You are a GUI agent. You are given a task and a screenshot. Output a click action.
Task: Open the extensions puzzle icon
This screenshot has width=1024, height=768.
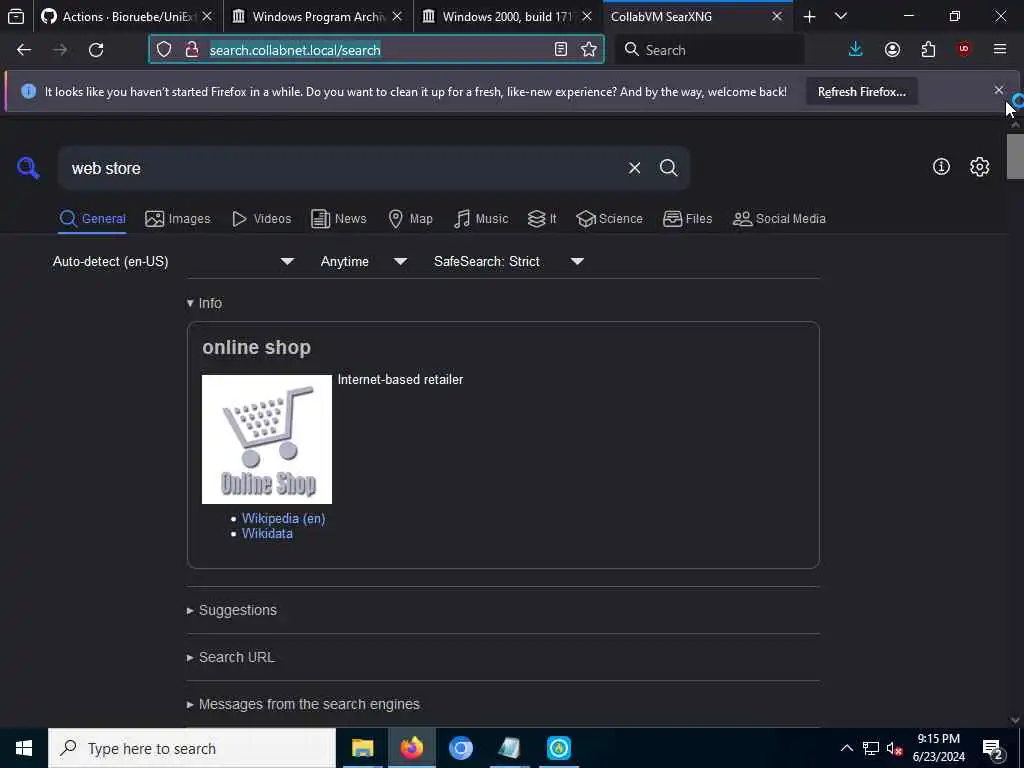tap(928, 49)
